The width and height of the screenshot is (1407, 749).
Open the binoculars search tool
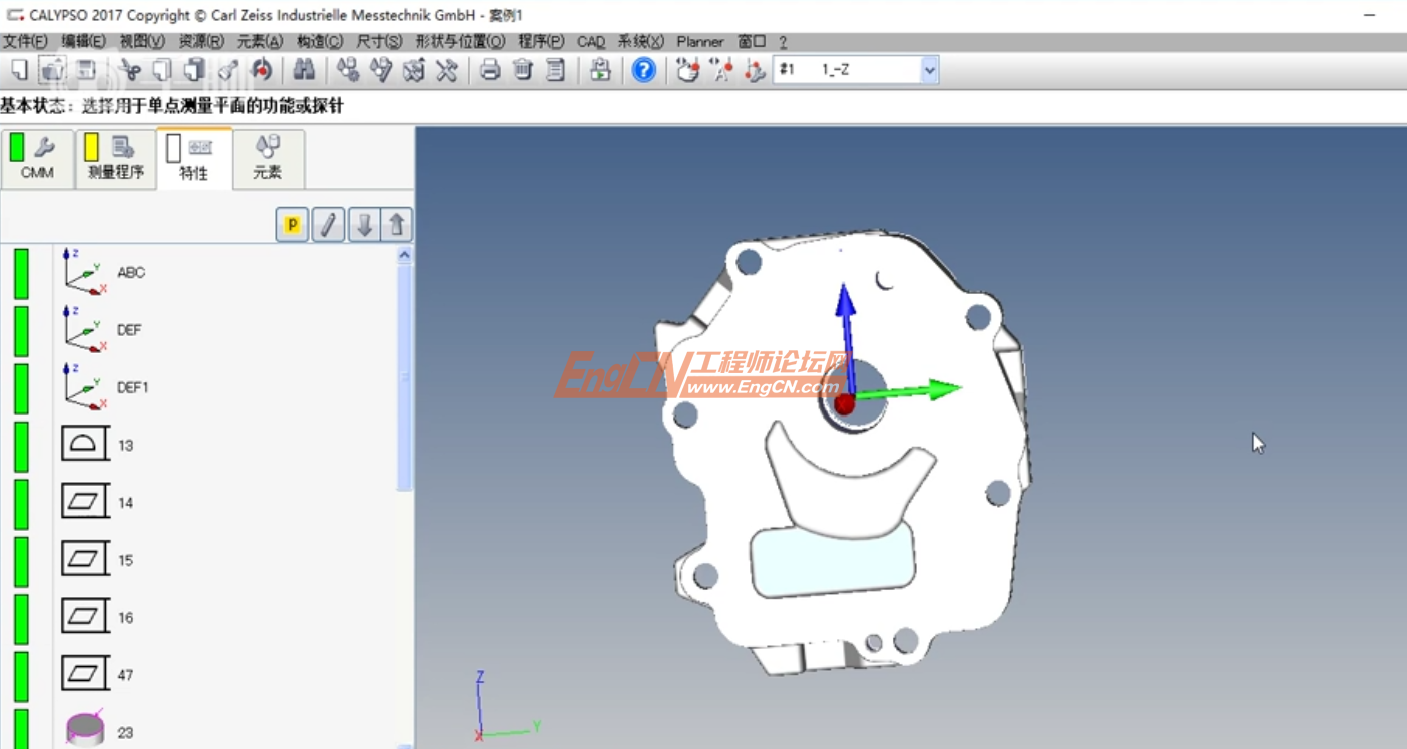(x=306, y=70)
